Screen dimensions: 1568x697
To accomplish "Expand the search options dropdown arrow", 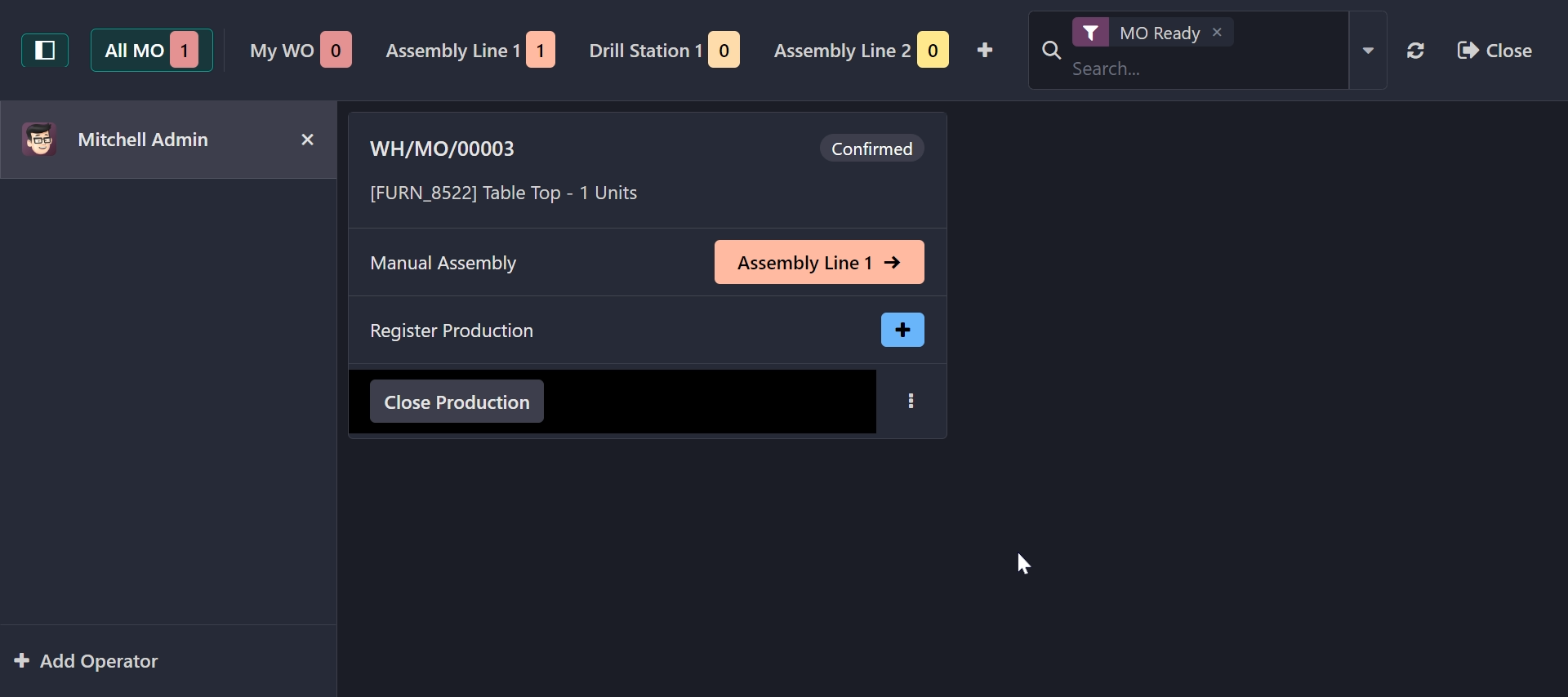I will (1368, 51).
